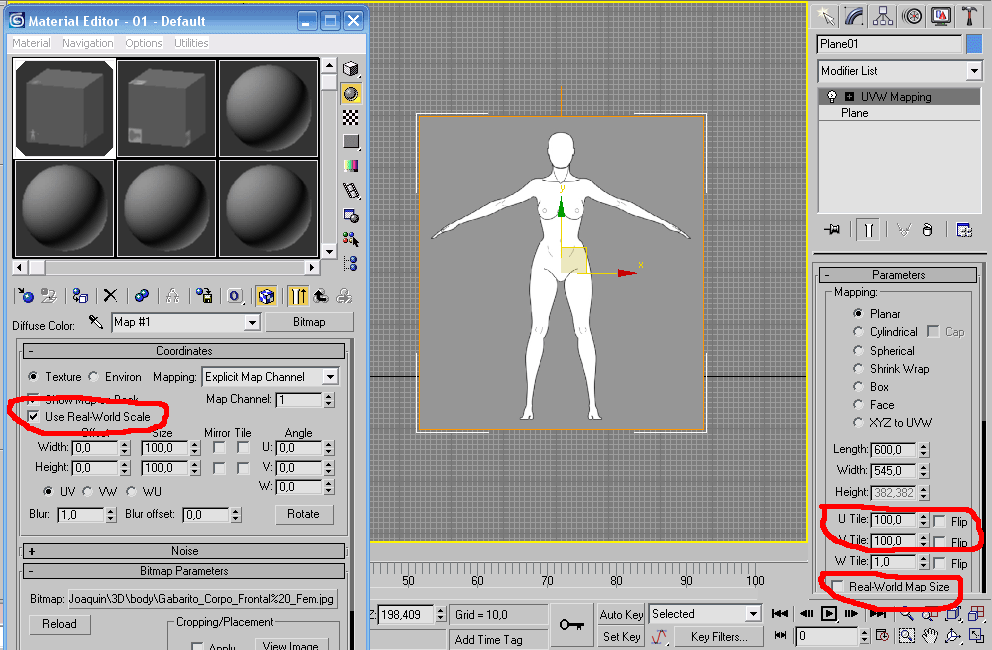Click the Go to Parent arrow icon
Screen dimensions: 992x650
point(320,296)
